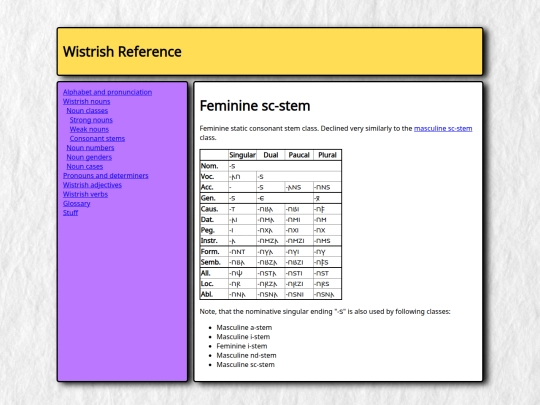This screenshot has width=540, height=405.
Task: Click the Abl. row label
Action: point(214,294)
